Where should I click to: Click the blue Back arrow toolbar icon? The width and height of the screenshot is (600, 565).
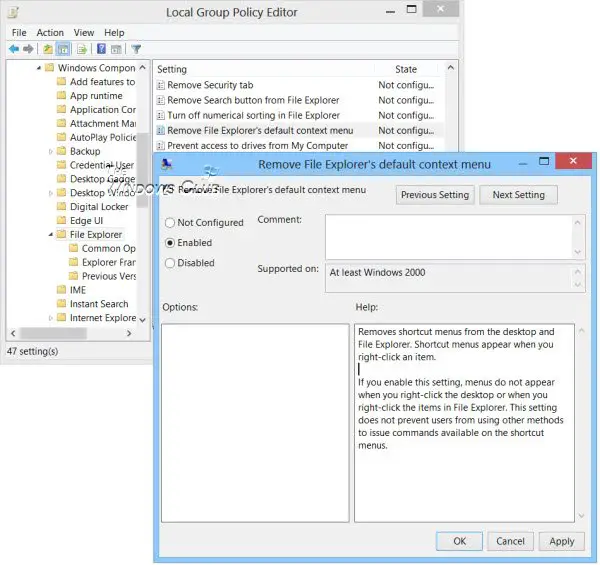coord(14,49)
